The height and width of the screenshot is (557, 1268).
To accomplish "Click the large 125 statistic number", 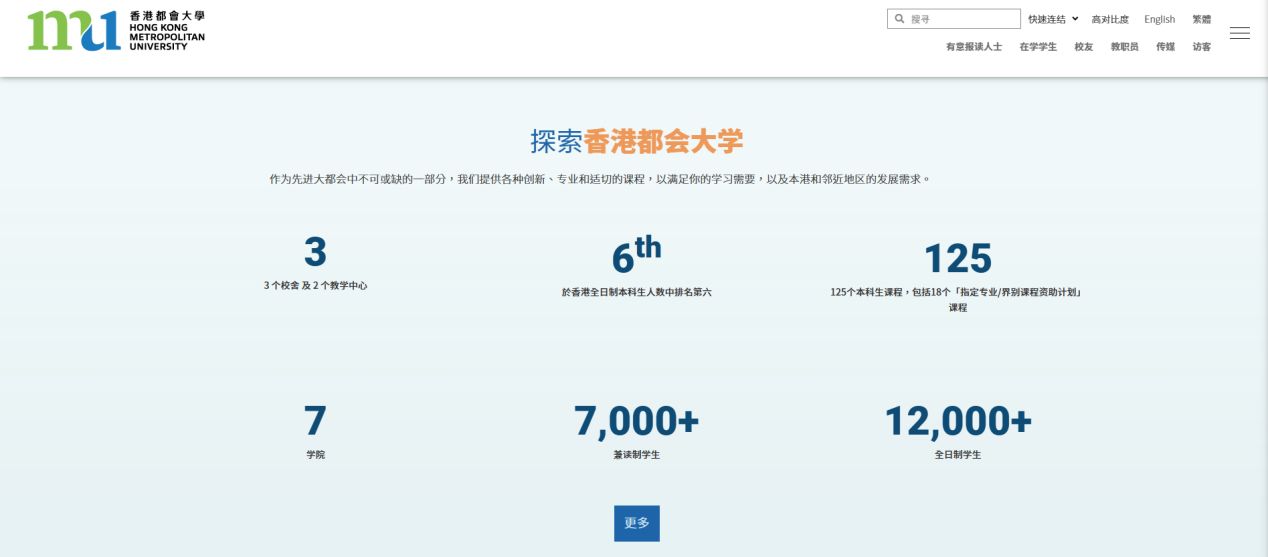I will 958,258.
